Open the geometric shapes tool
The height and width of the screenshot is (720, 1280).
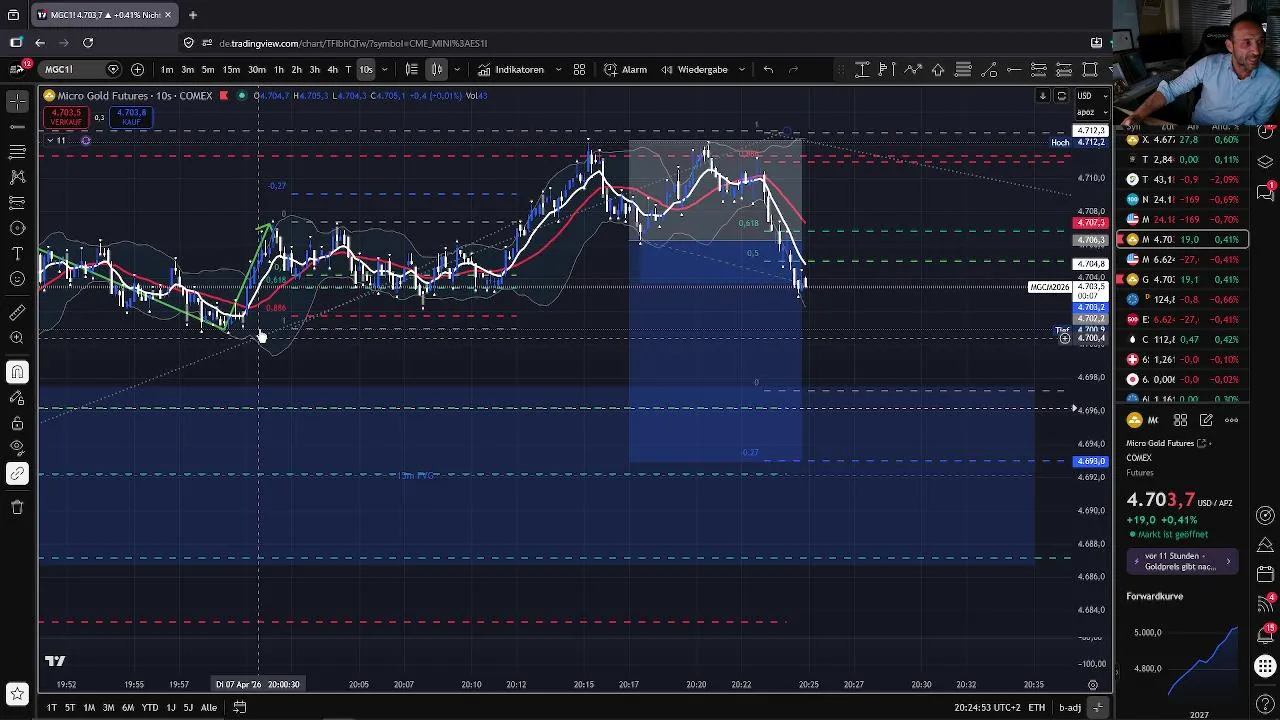(x=17, y=228)
